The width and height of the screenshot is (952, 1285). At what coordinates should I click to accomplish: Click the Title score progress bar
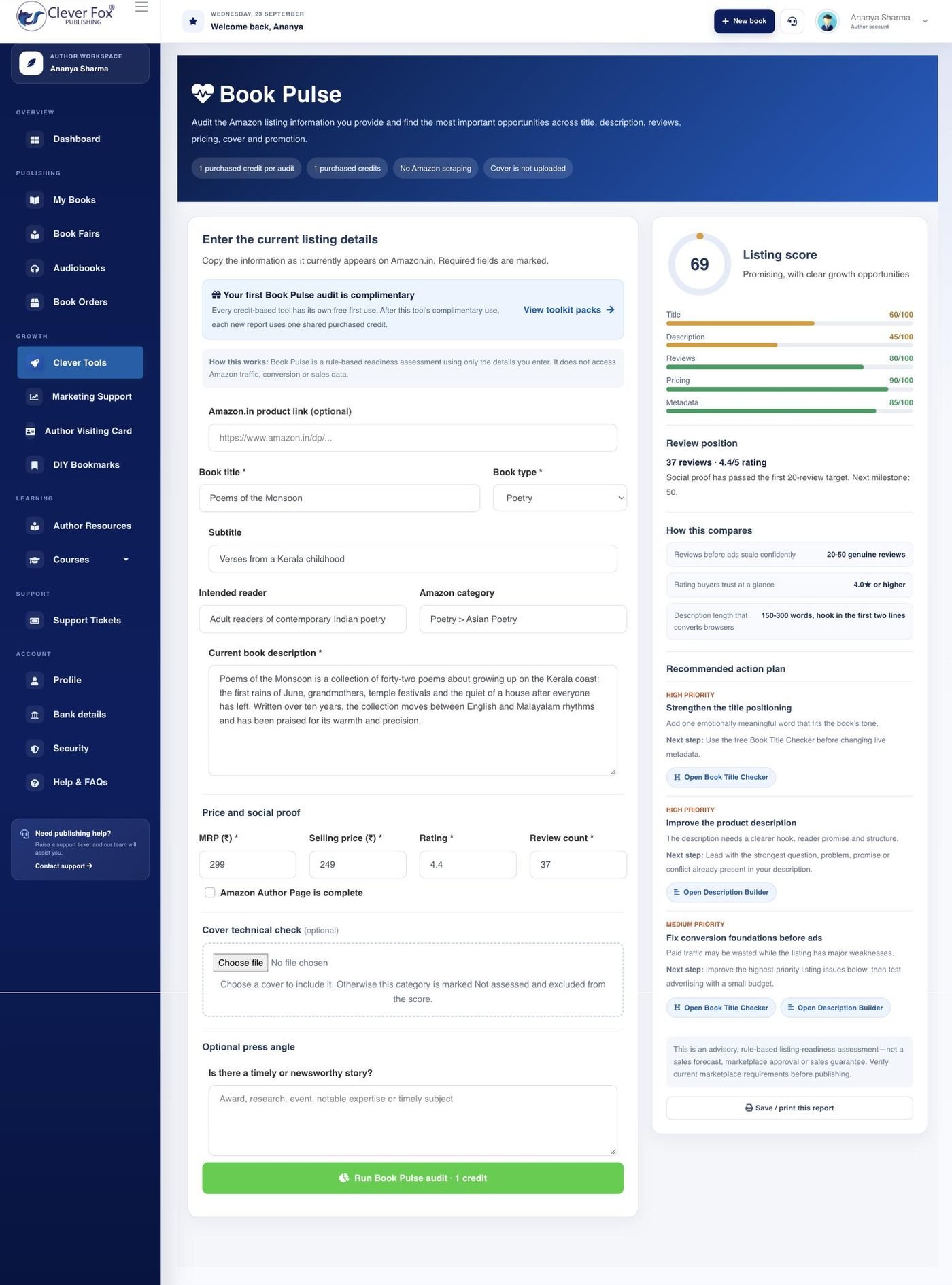click(x=789, y=324)
